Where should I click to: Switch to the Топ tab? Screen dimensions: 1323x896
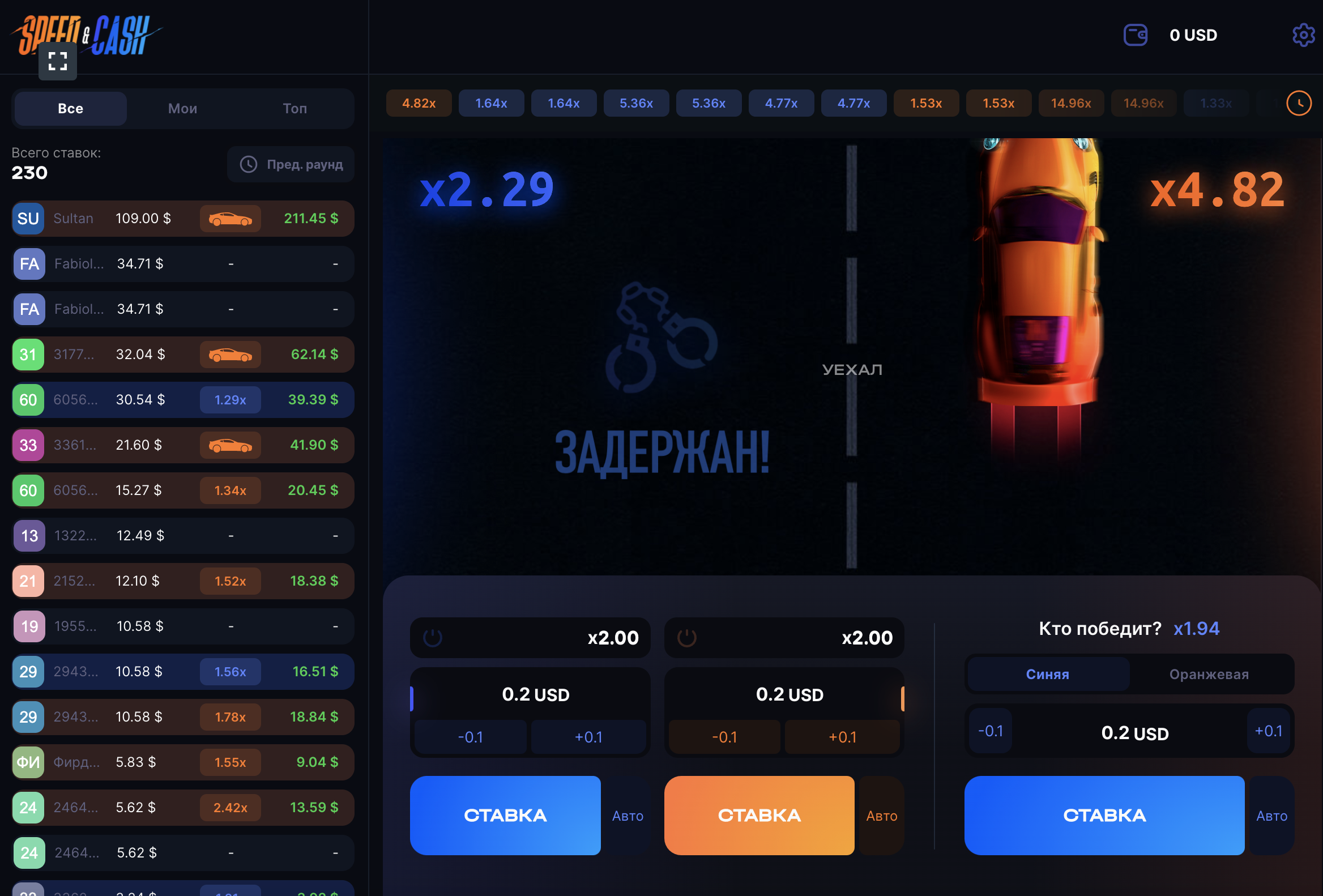[x=295, y=108]
